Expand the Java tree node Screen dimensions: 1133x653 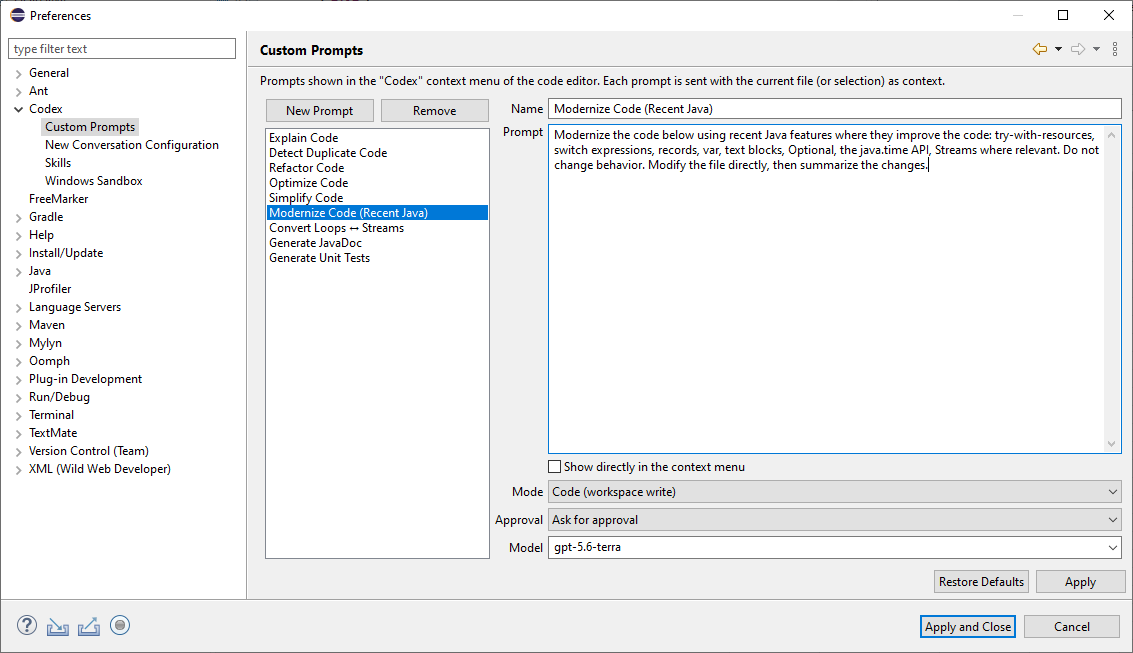19,272
